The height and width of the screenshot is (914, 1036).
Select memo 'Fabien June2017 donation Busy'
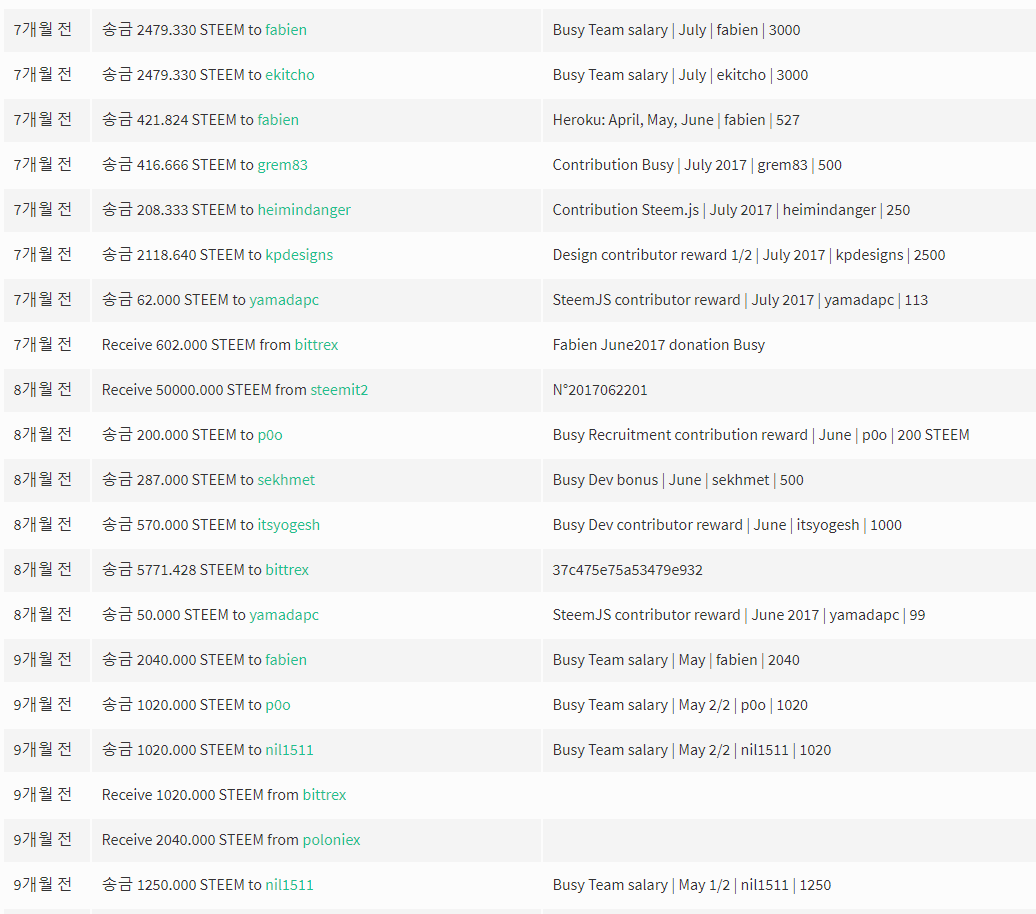point(658,344)
